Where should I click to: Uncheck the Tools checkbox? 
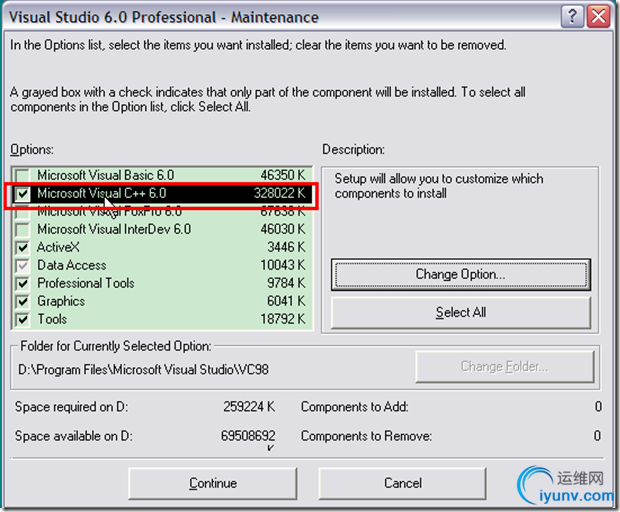[x=23, y=319]
